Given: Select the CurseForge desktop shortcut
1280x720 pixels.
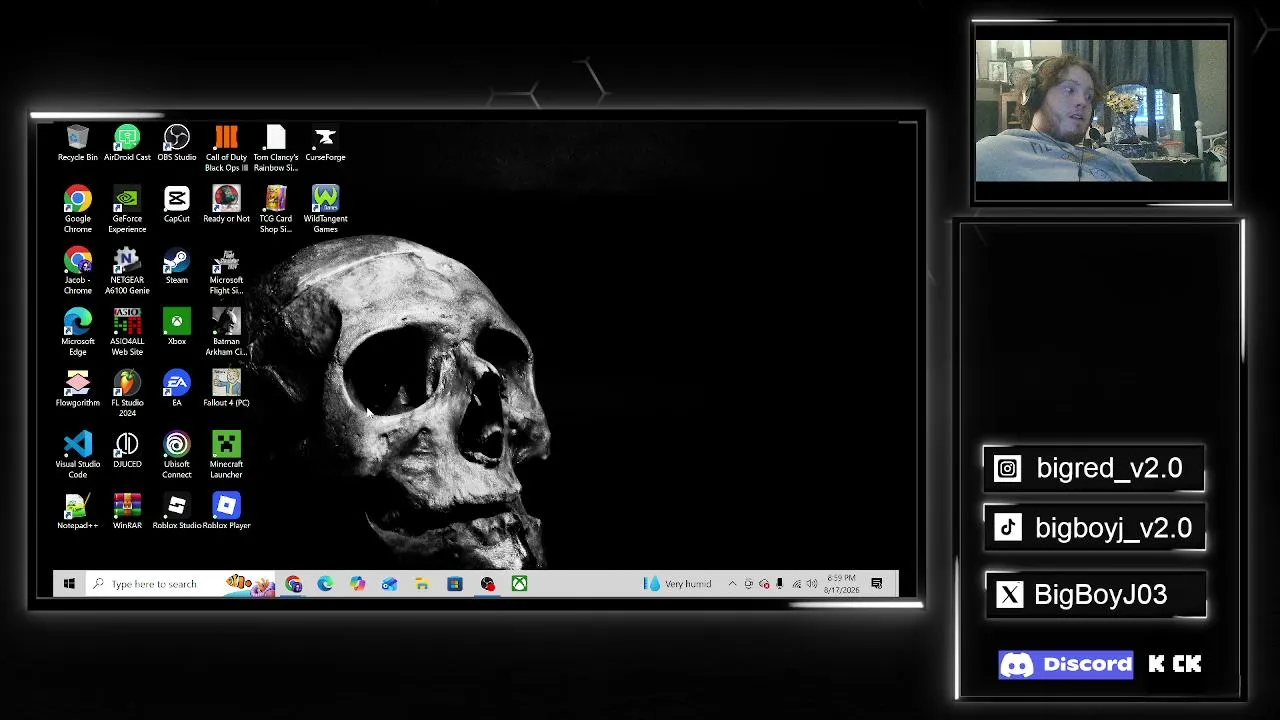Looking at the screenshot, I should pyautogui.click(x=325, y=143).
